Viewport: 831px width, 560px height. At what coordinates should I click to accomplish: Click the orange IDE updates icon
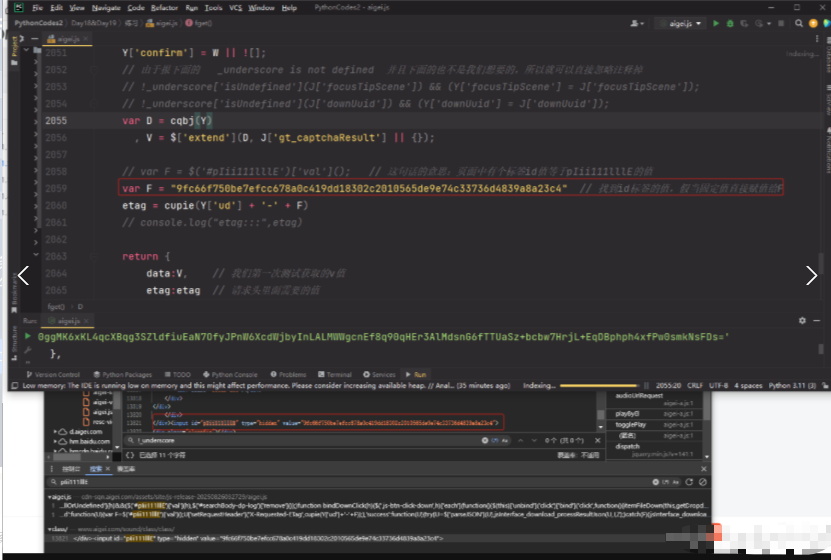[813, 23]
